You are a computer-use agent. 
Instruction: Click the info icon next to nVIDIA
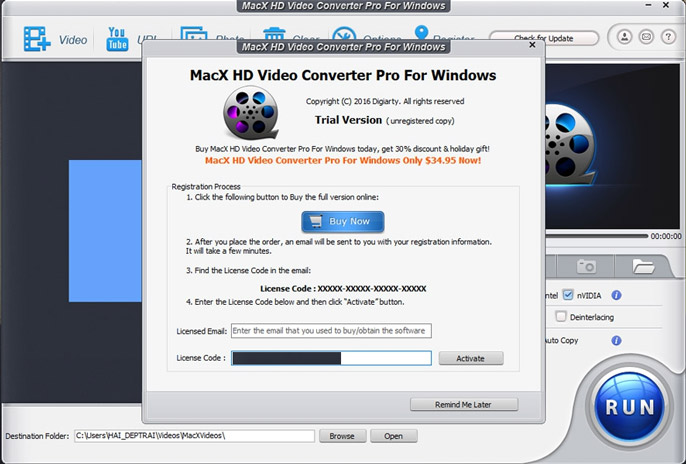coord(616,295)
